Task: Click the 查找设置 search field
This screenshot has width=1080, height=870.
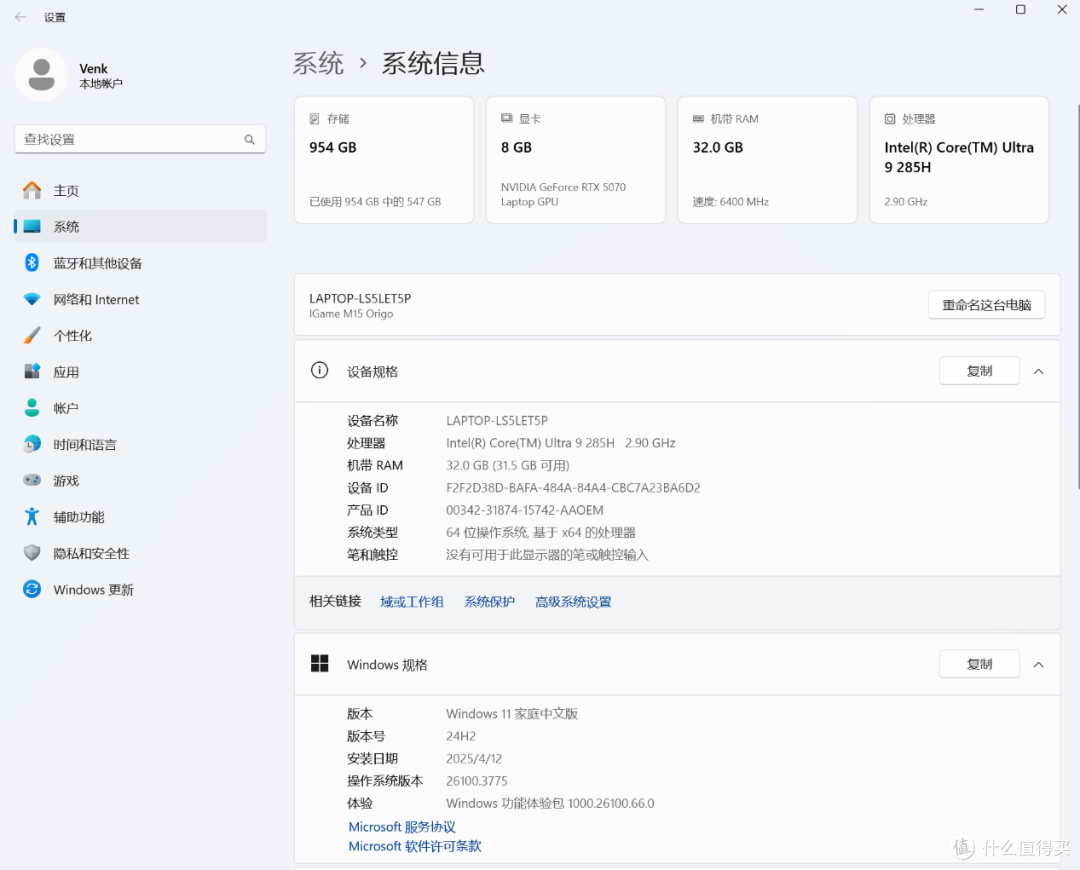Action: pos(140,140)
